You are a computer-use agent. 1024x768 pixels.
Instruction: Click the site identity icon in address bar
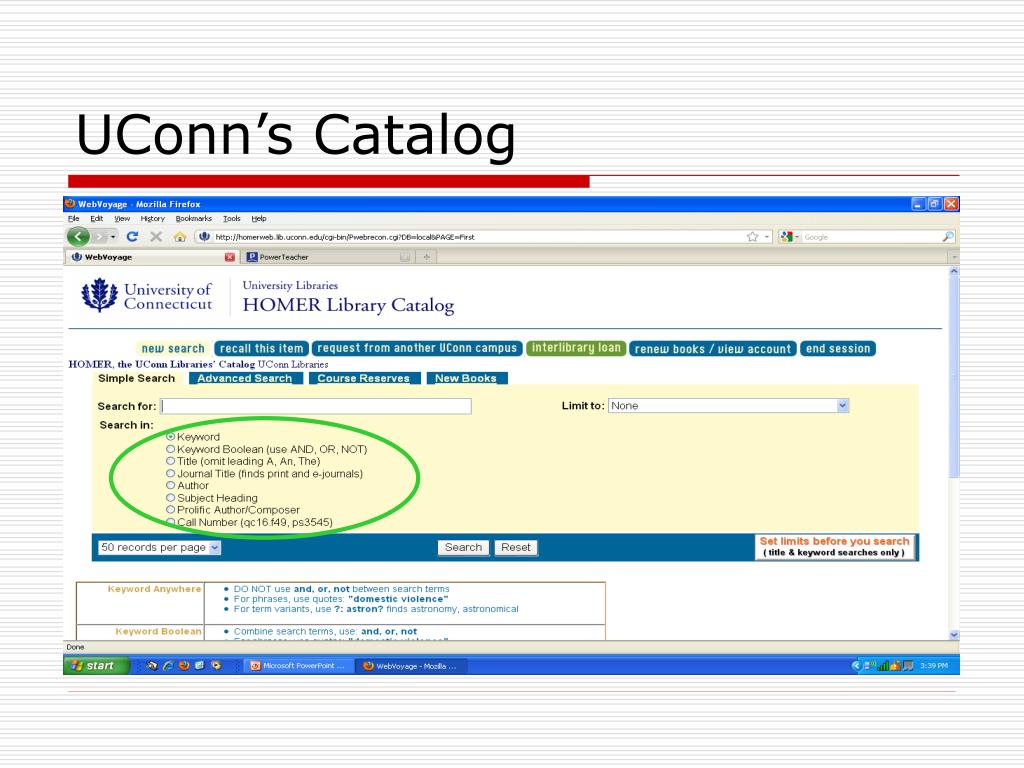[204, 236]
